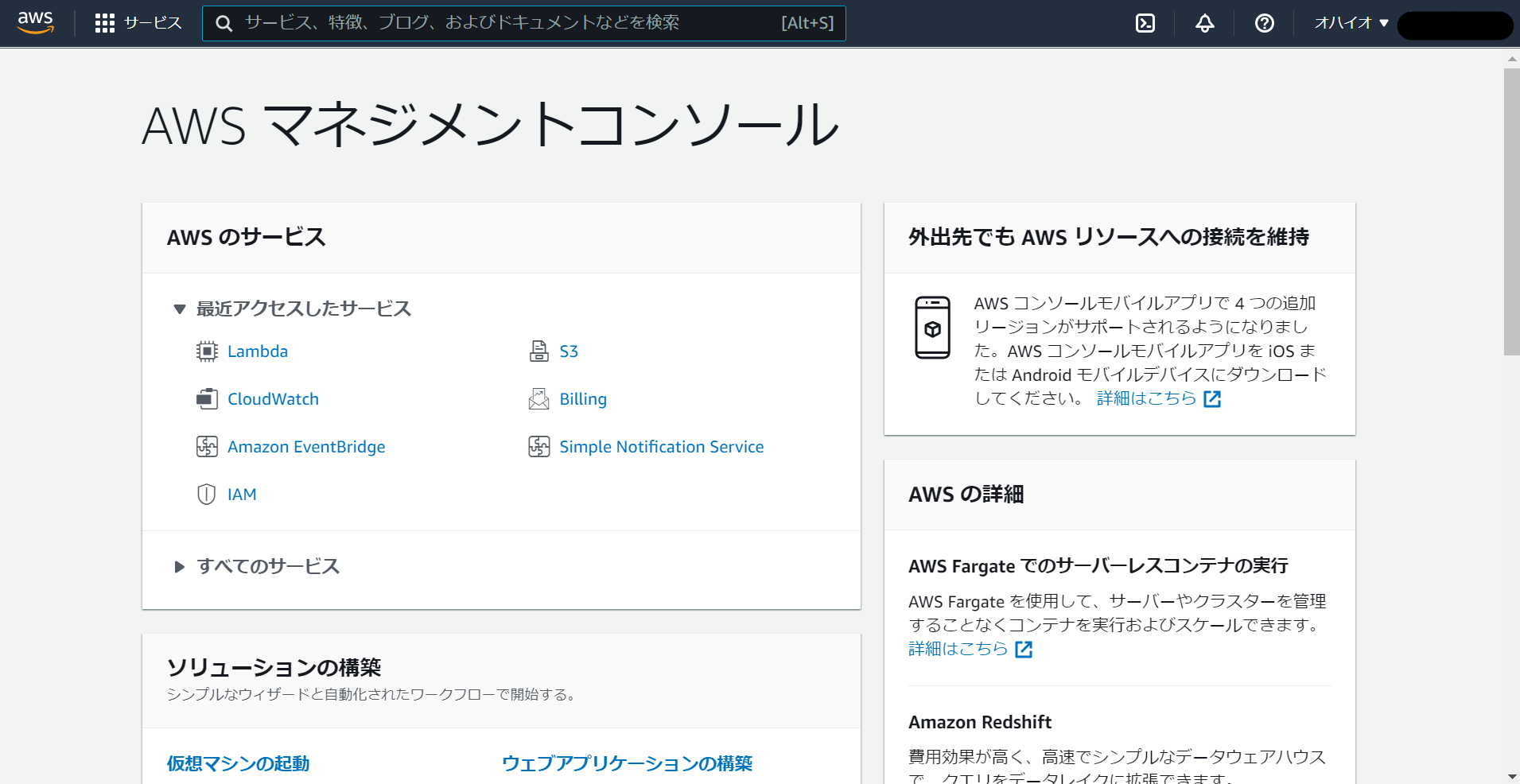Open Amazon EventBridge
1520x784 pixels.
tap(306, 447)
